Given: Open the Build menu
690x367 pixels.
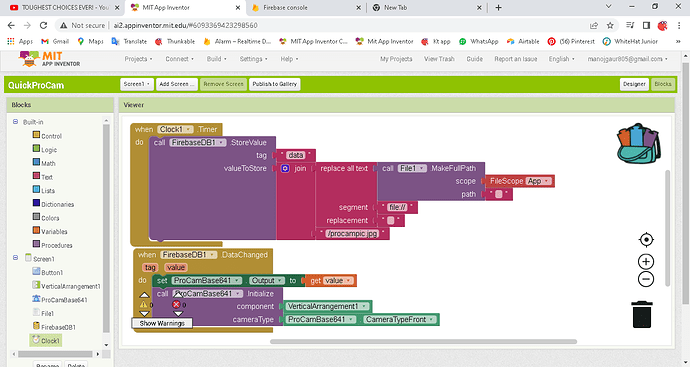Looking at the screenshot, I should click(x=217, y=59).
